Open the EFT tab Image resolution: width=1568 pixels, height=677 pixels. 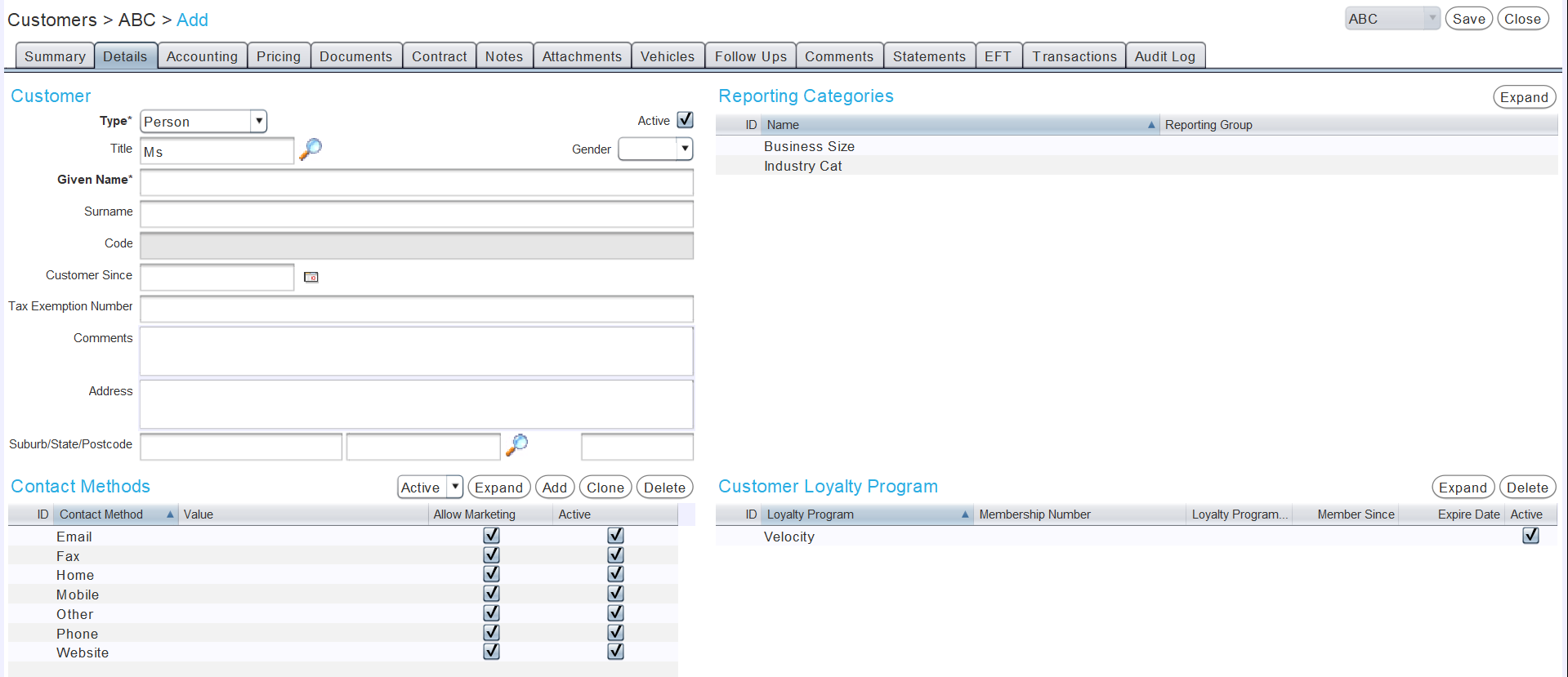point(998,56)
